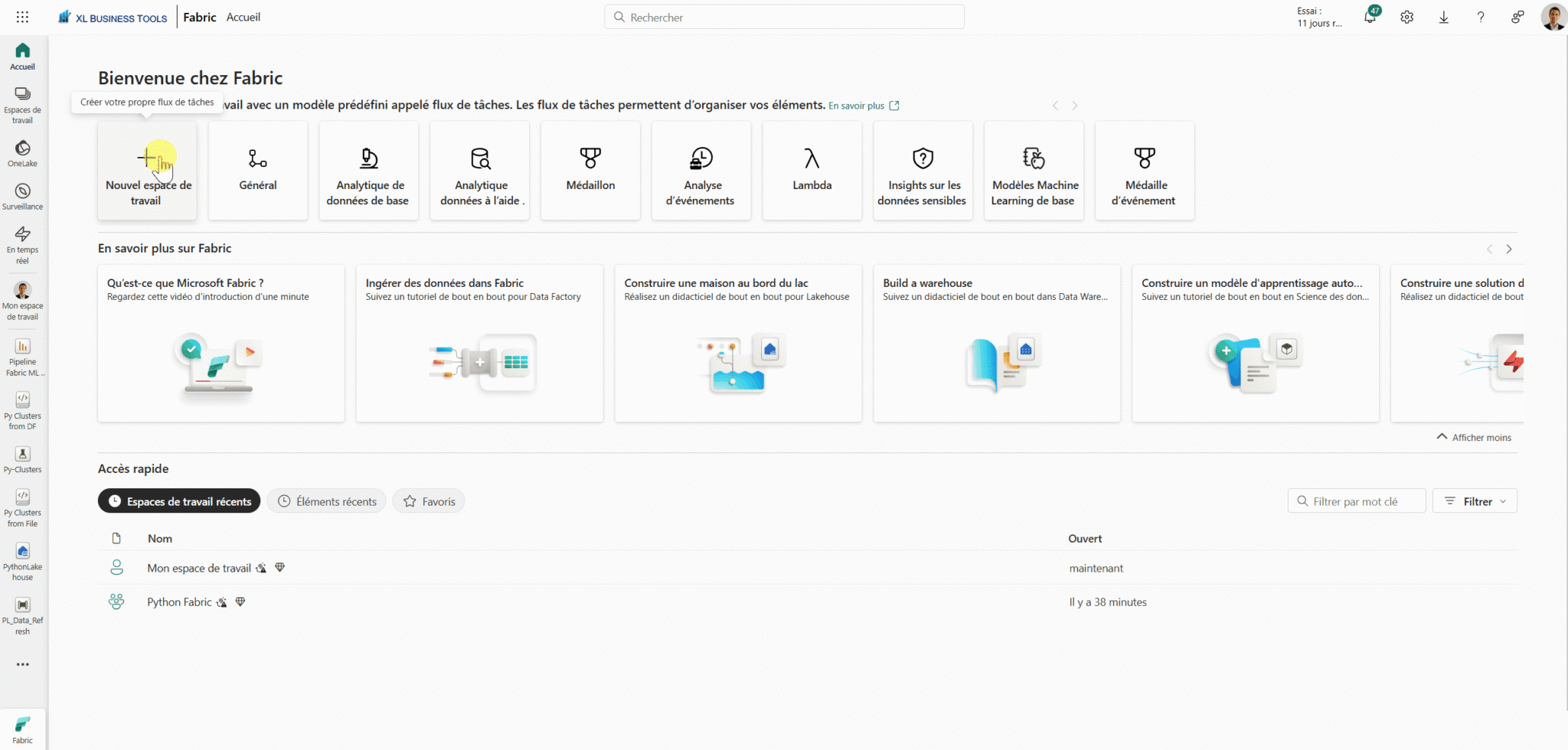This screenshot has height=750, width=1568.
Task: Create a Nouvel espace de travail
Action: [147, 170]
